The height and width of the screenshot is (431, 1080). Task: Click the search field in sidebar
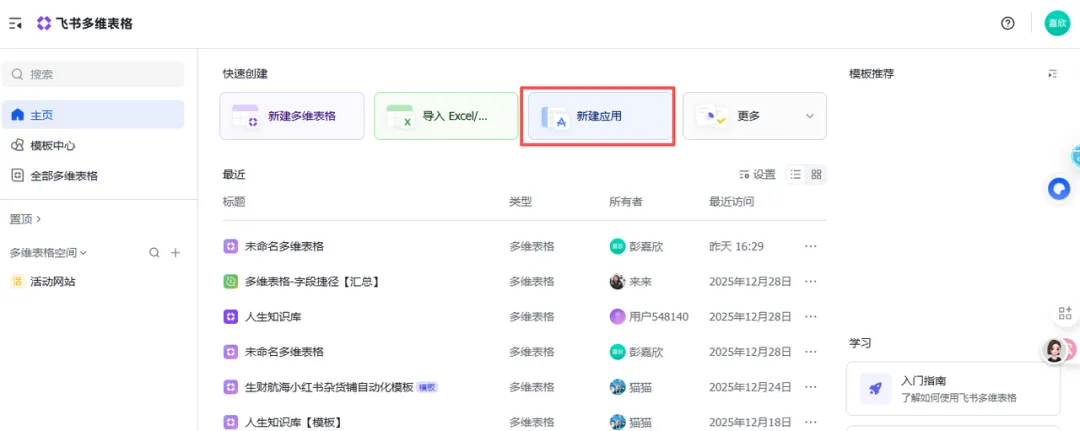click(93, 74)
